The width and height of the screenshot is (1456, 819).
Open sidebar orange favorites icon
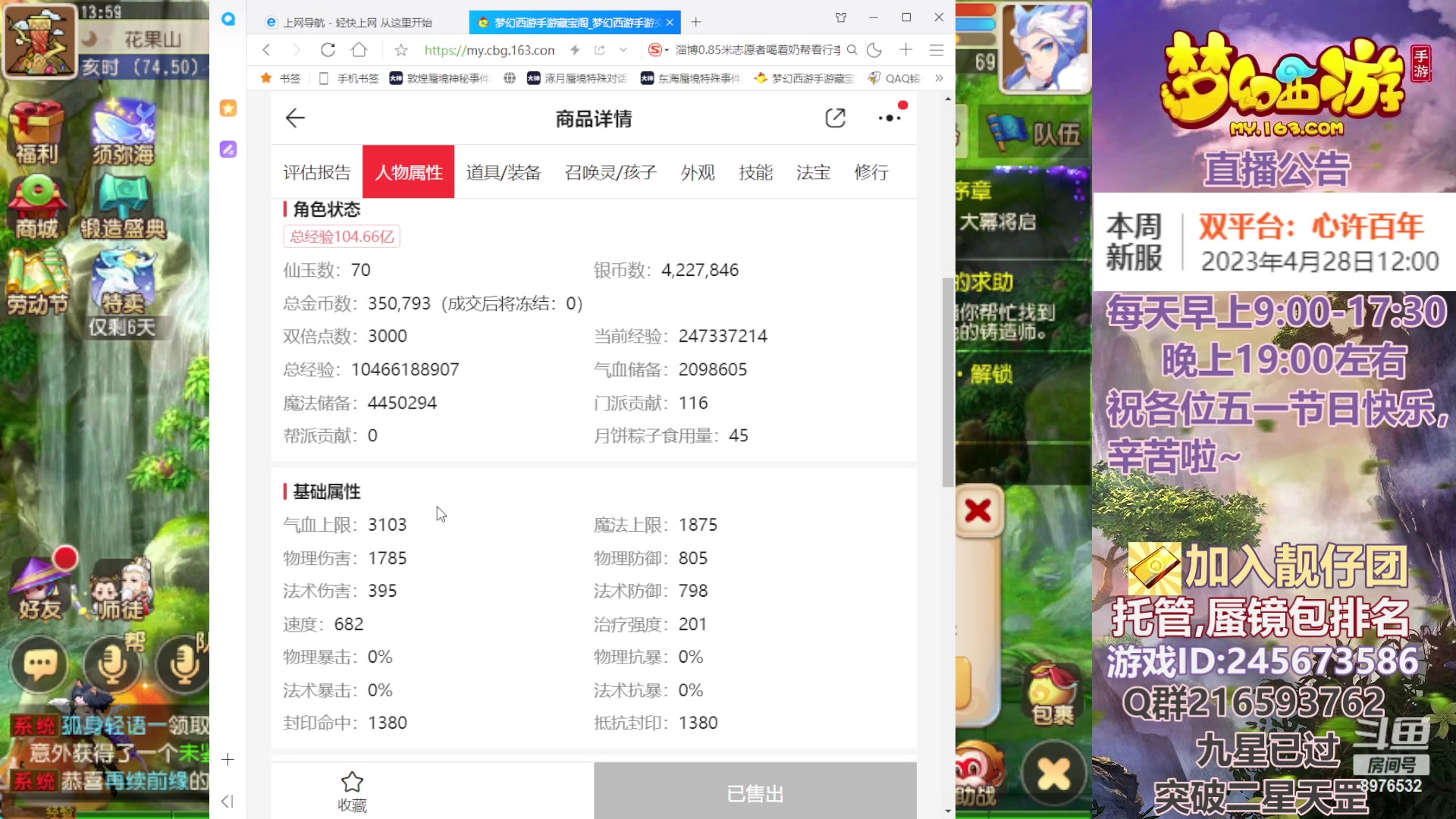[228, 108]
